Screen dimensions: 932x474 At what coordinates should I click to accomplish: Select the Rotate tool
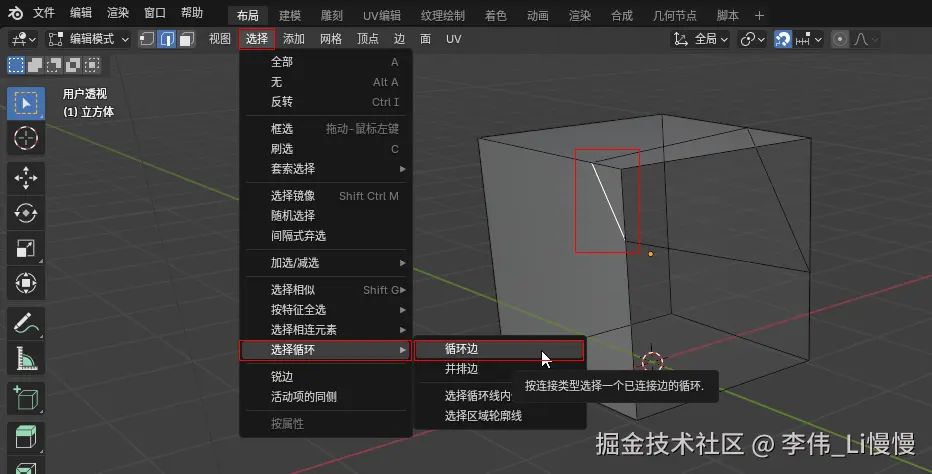tap(26, 213)
